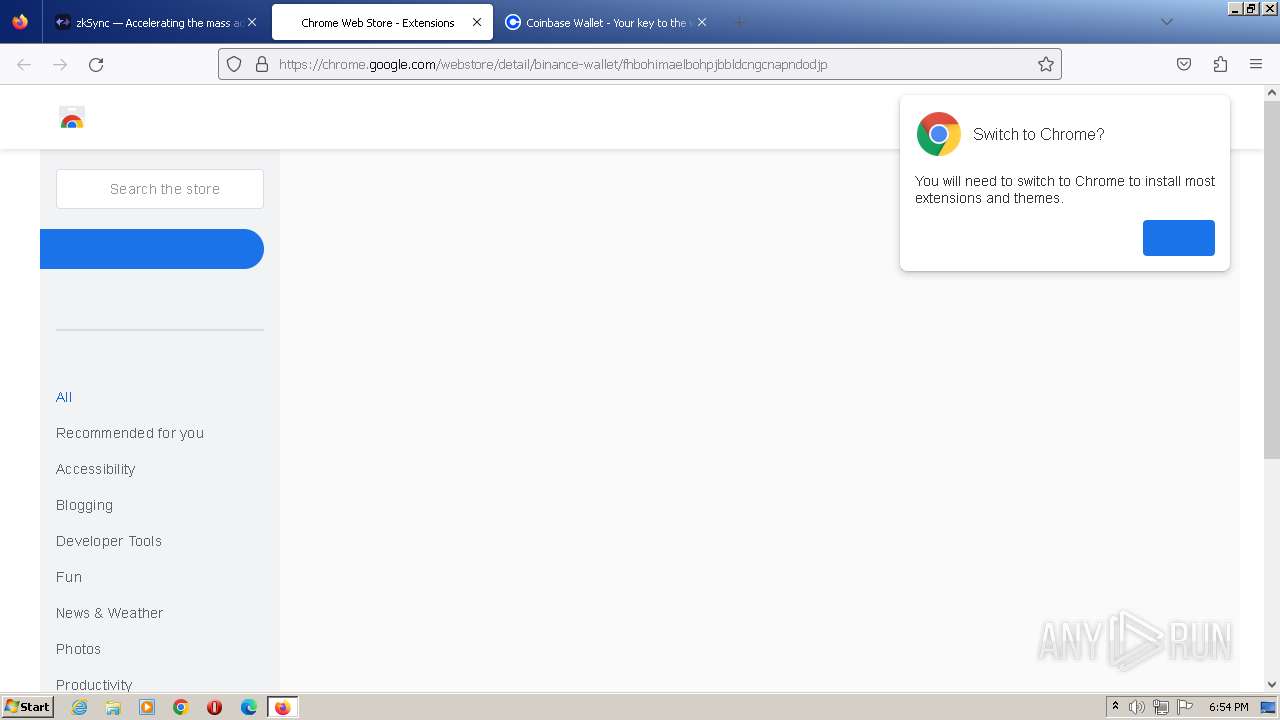Open a new tab with plus button
Screen dimensions: 1280x720
[x=739, y=22]
